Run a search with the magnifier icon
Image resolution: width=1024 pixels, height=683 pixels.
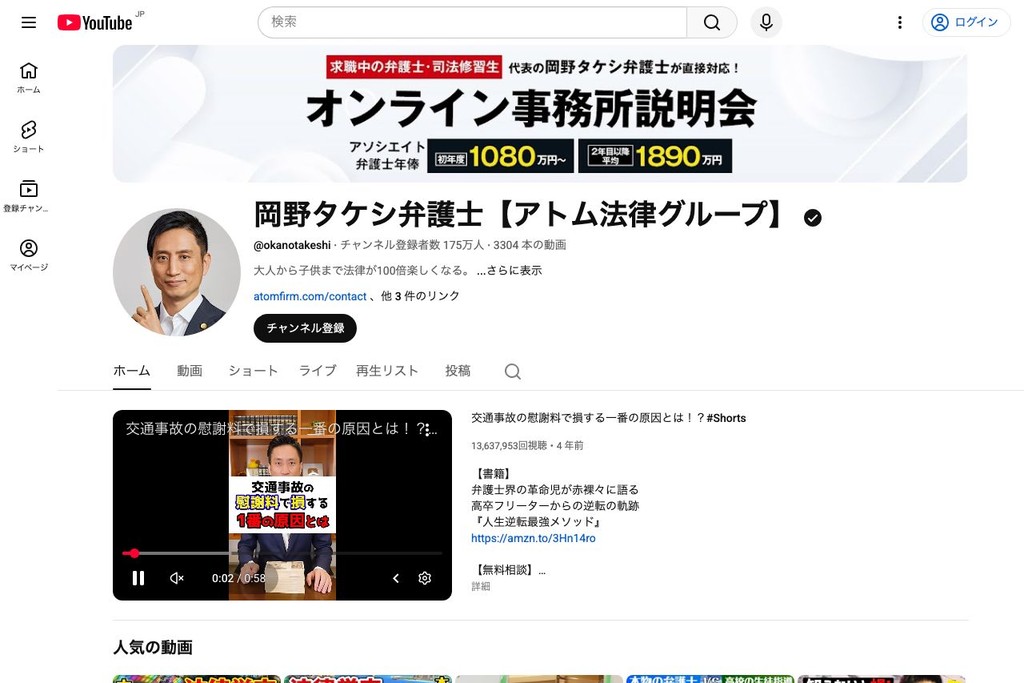[x=711, y=22]
